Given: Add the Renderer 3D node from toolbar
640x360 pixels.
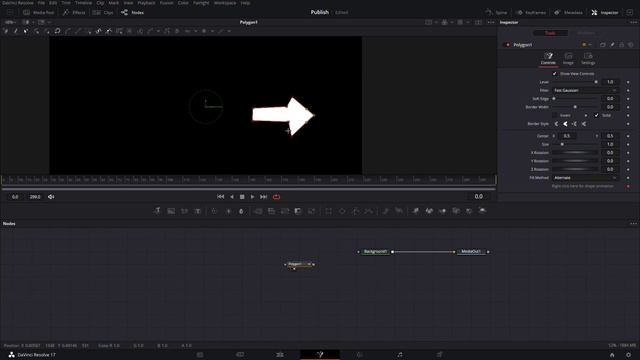Looking at the screenshot, I should pyautogui.click(x=482, y=211).
